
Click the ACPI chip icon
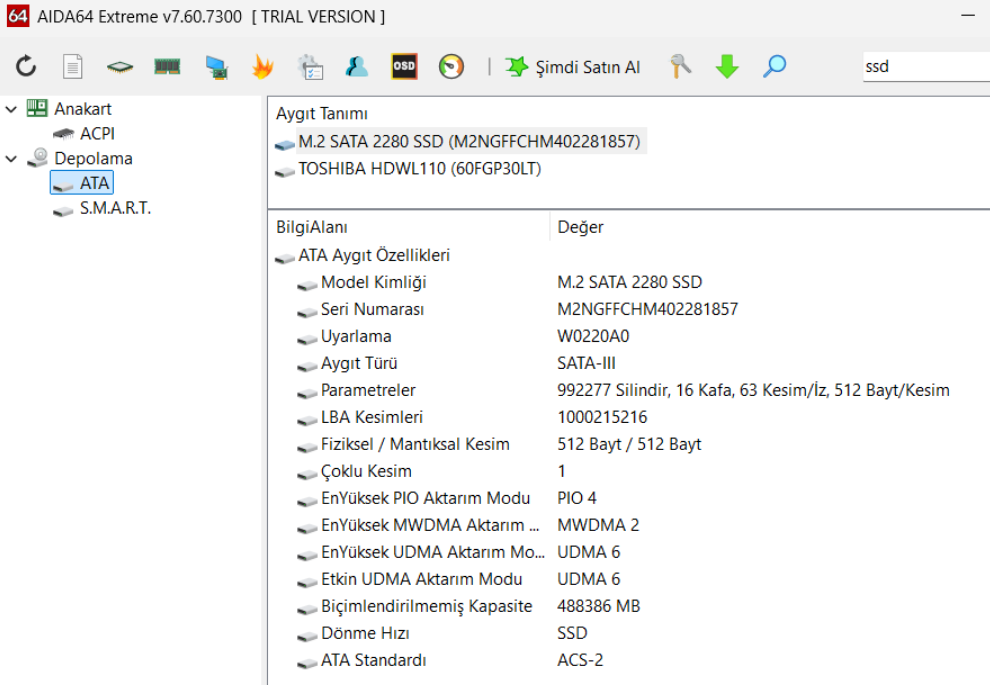63,134
